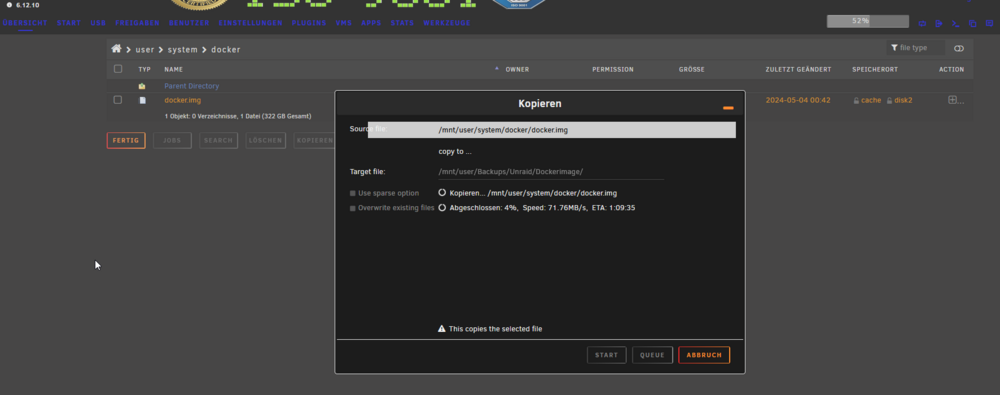
Task: Click ABBRUCH to cancel copying
Action: (704, 355)
